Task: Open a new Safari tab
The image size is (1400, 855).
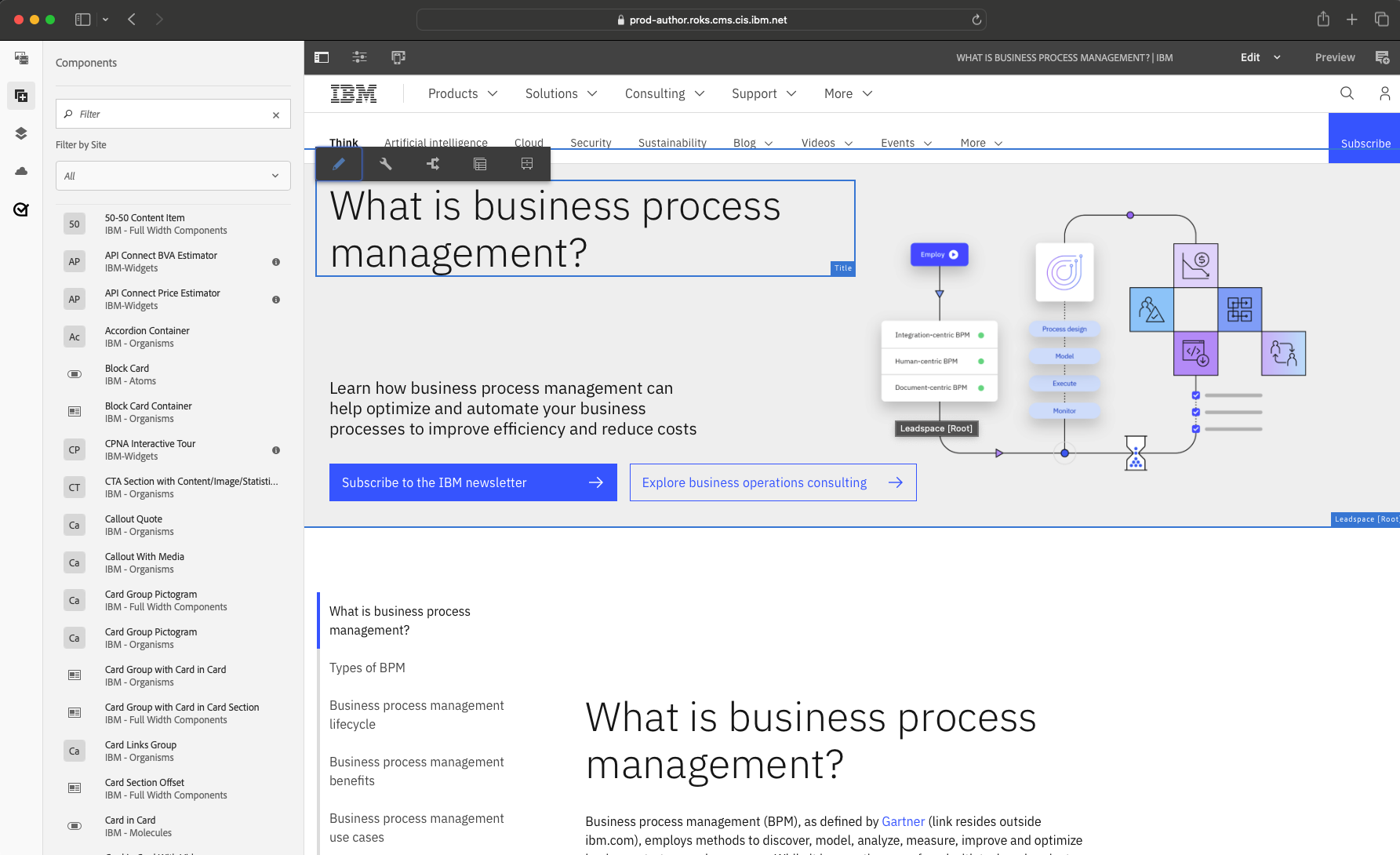Action: [1352, 20]
